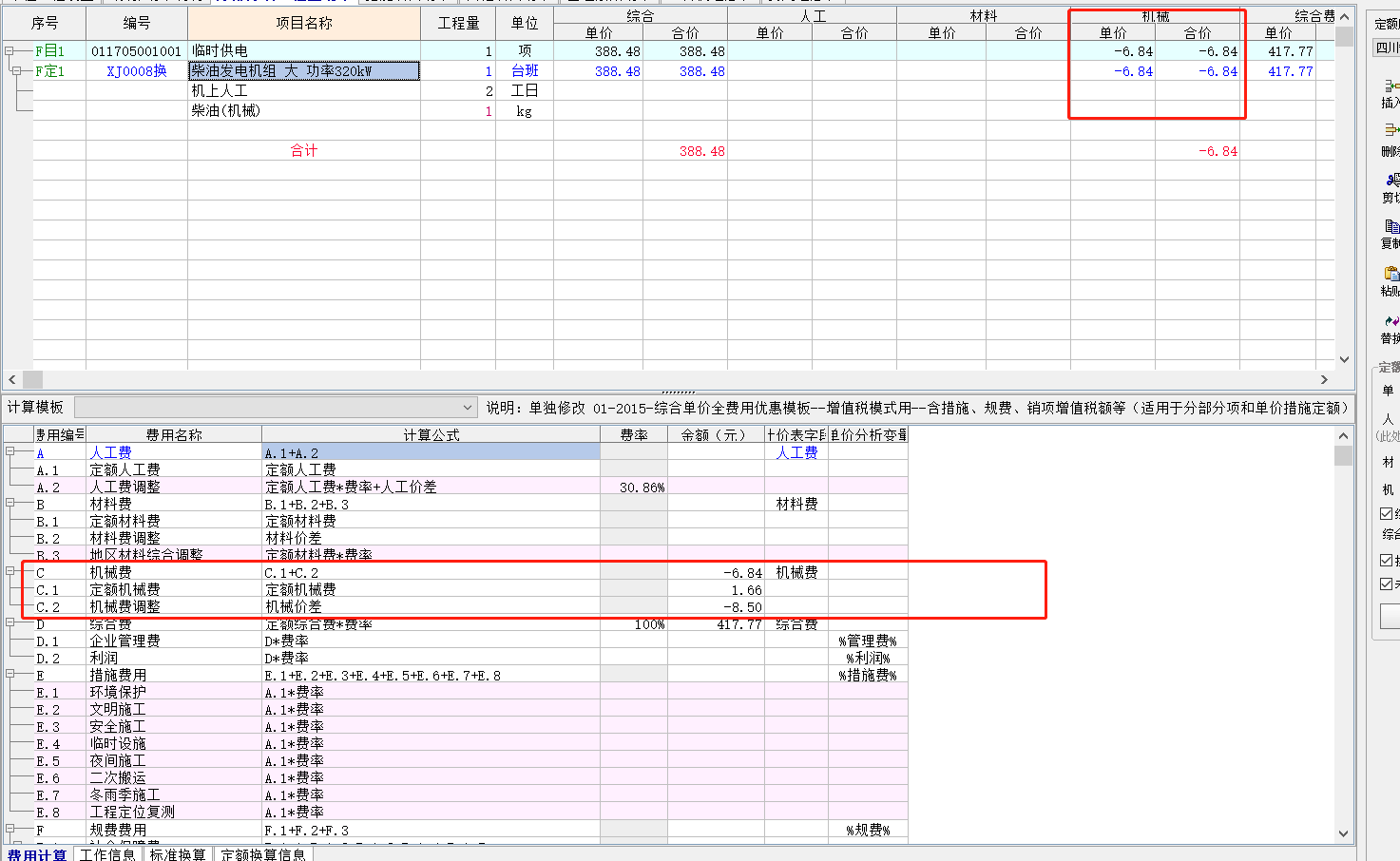The image size is (1400, 861).
Task: Click the 1.66 amount cell
Action: coord(716,589)
